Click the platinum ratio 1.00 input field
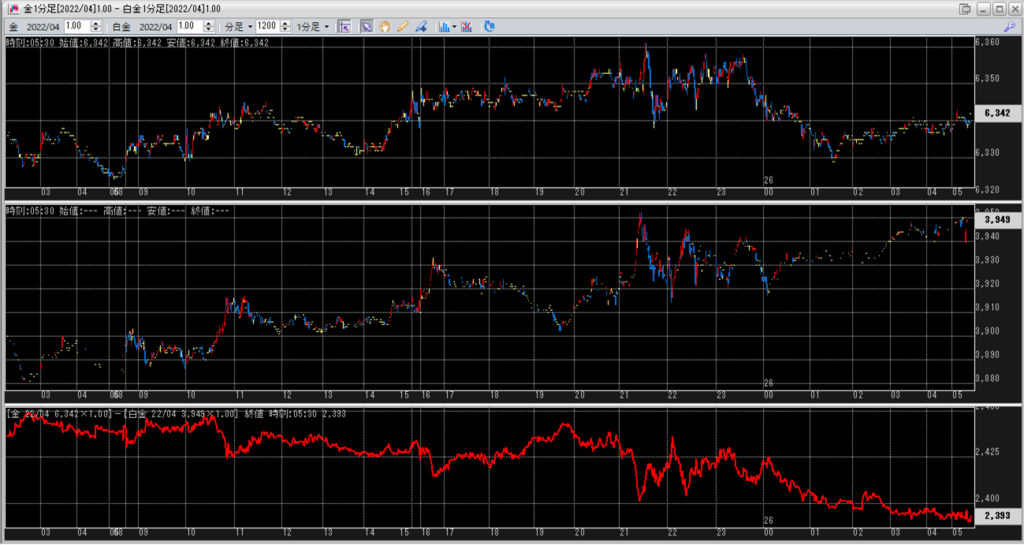The width and height of the screenshot is (1024, 545). tap(188, 26)
